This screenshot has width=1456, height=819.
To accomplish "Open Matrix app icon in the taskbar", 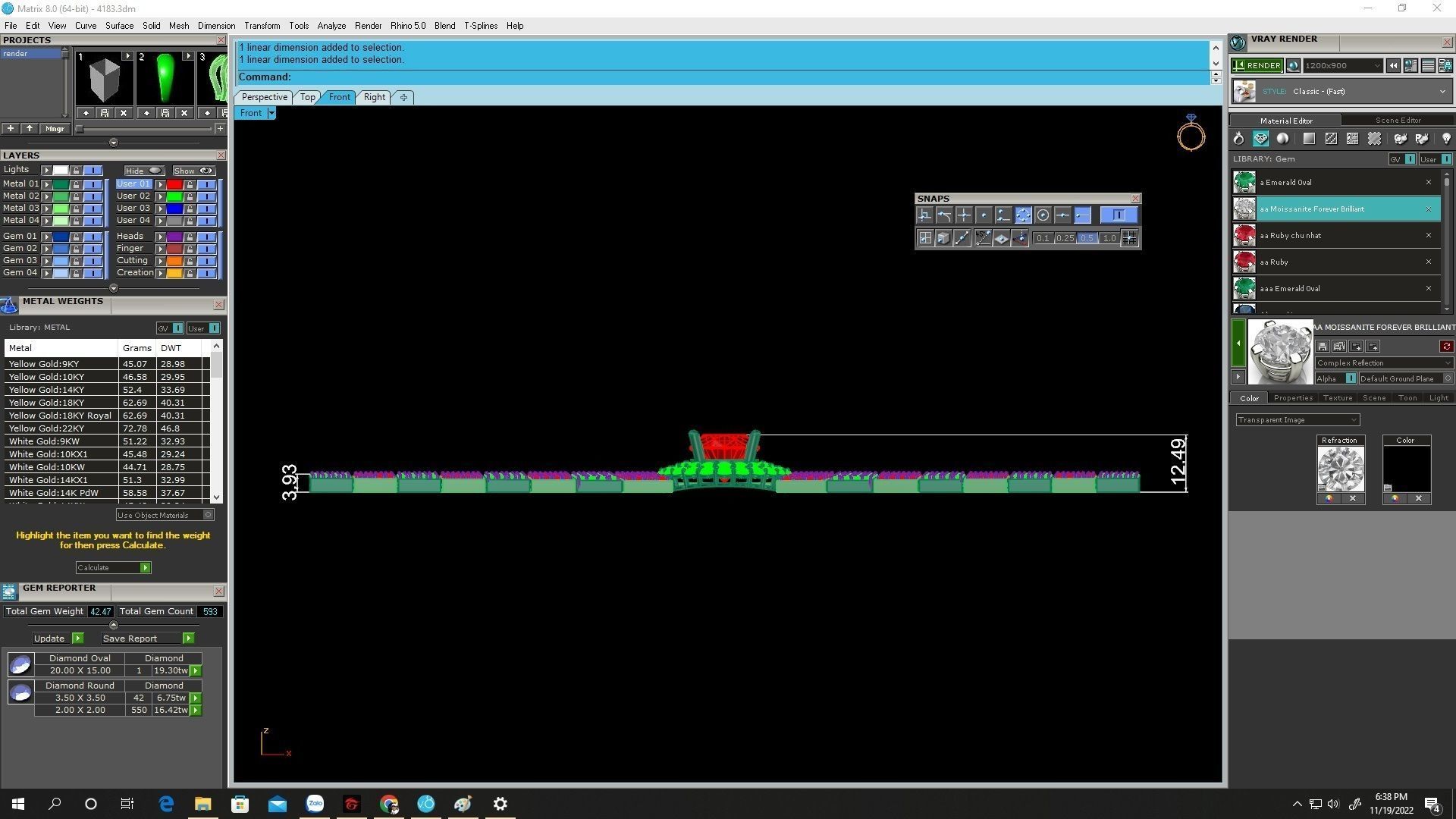I will (426, 804).
